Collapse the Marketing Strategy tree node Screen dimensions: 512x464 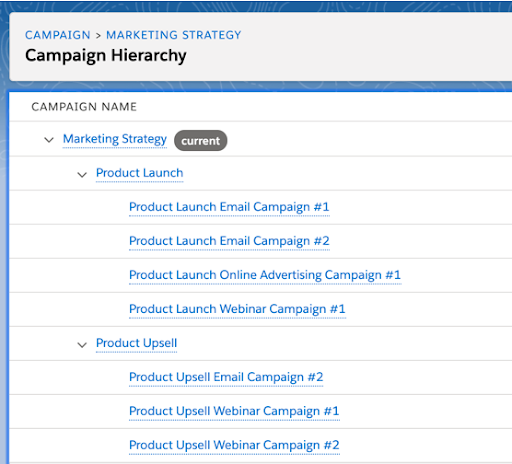49,140
